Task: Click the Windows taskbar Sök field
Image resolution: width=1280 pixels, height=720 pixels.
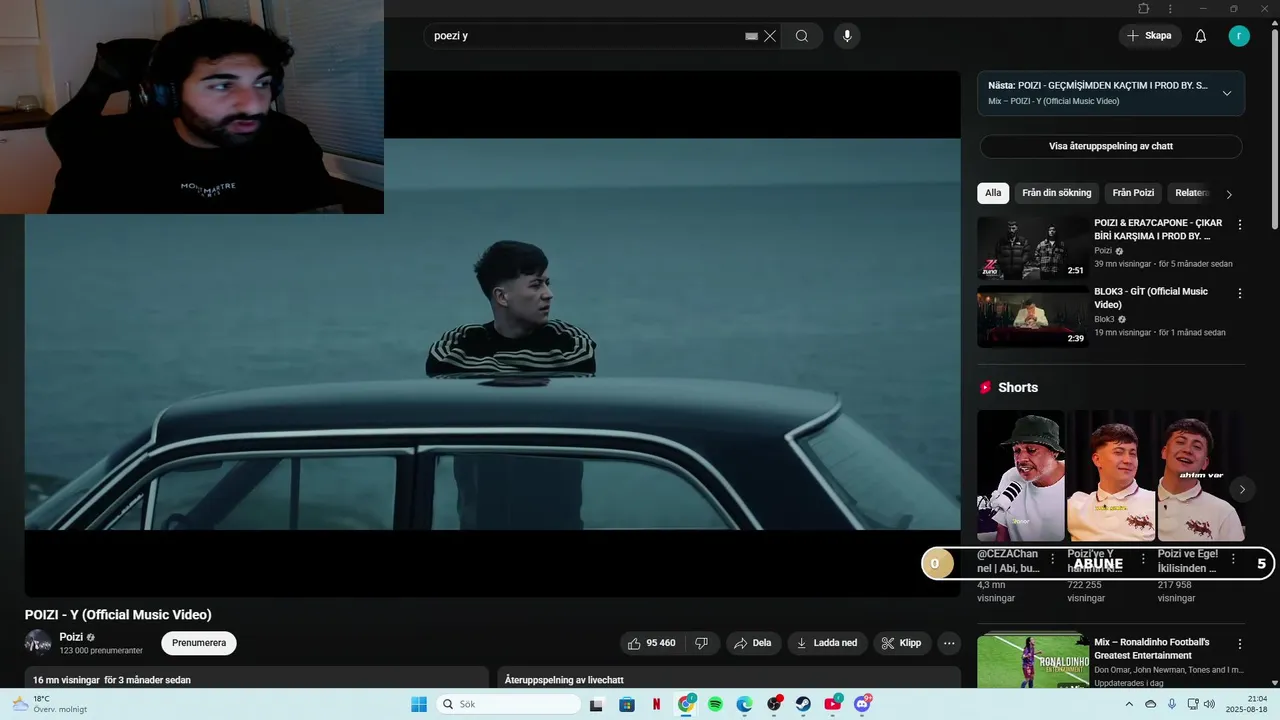Action: point(508,704)
